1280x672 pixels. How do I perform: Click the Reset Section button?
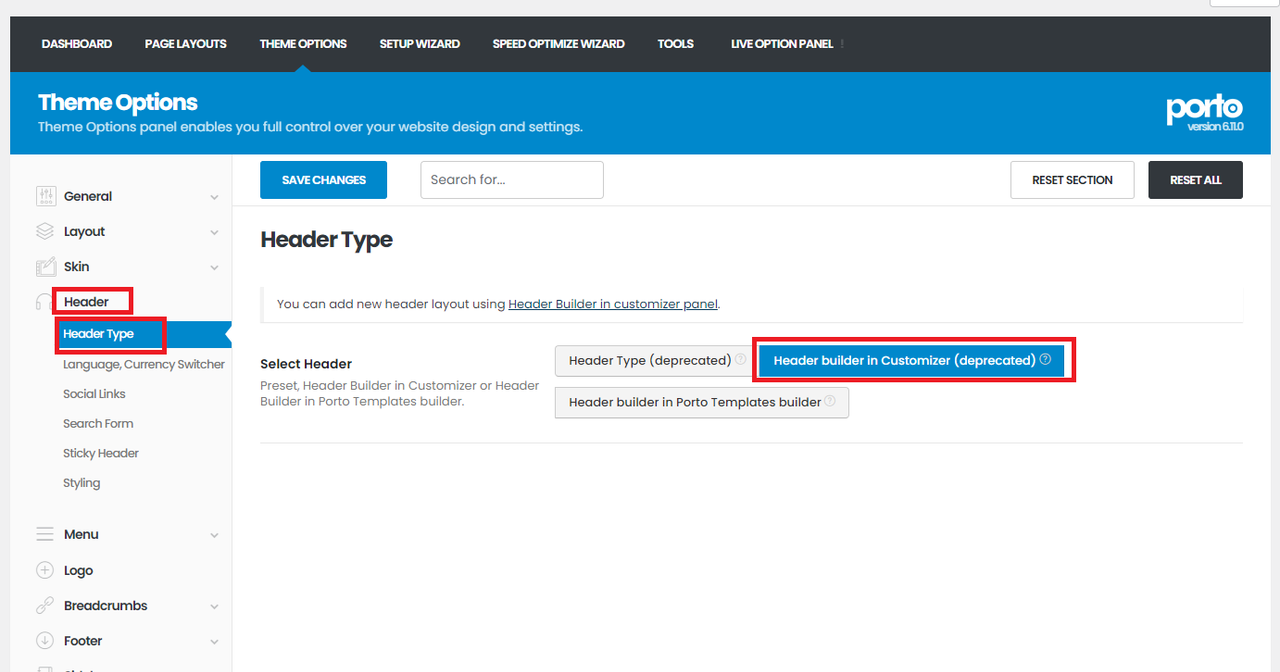(x=1072, y=180)
